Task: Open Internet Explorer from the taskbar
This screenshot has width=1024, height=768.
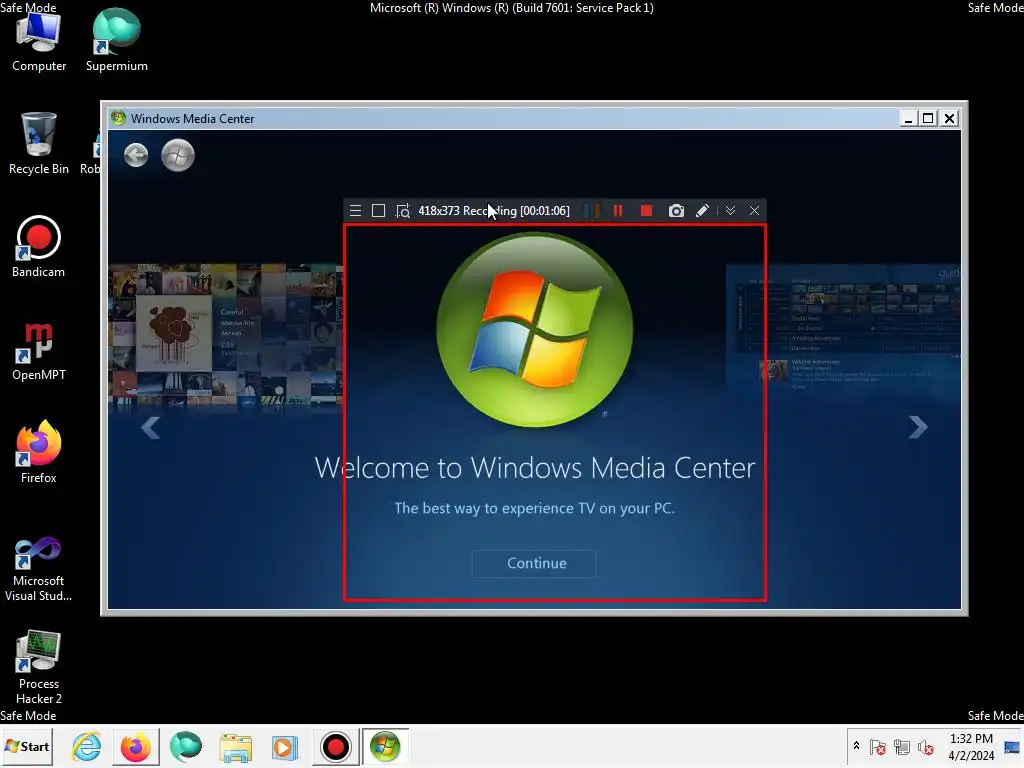Action: coord(87,746)
